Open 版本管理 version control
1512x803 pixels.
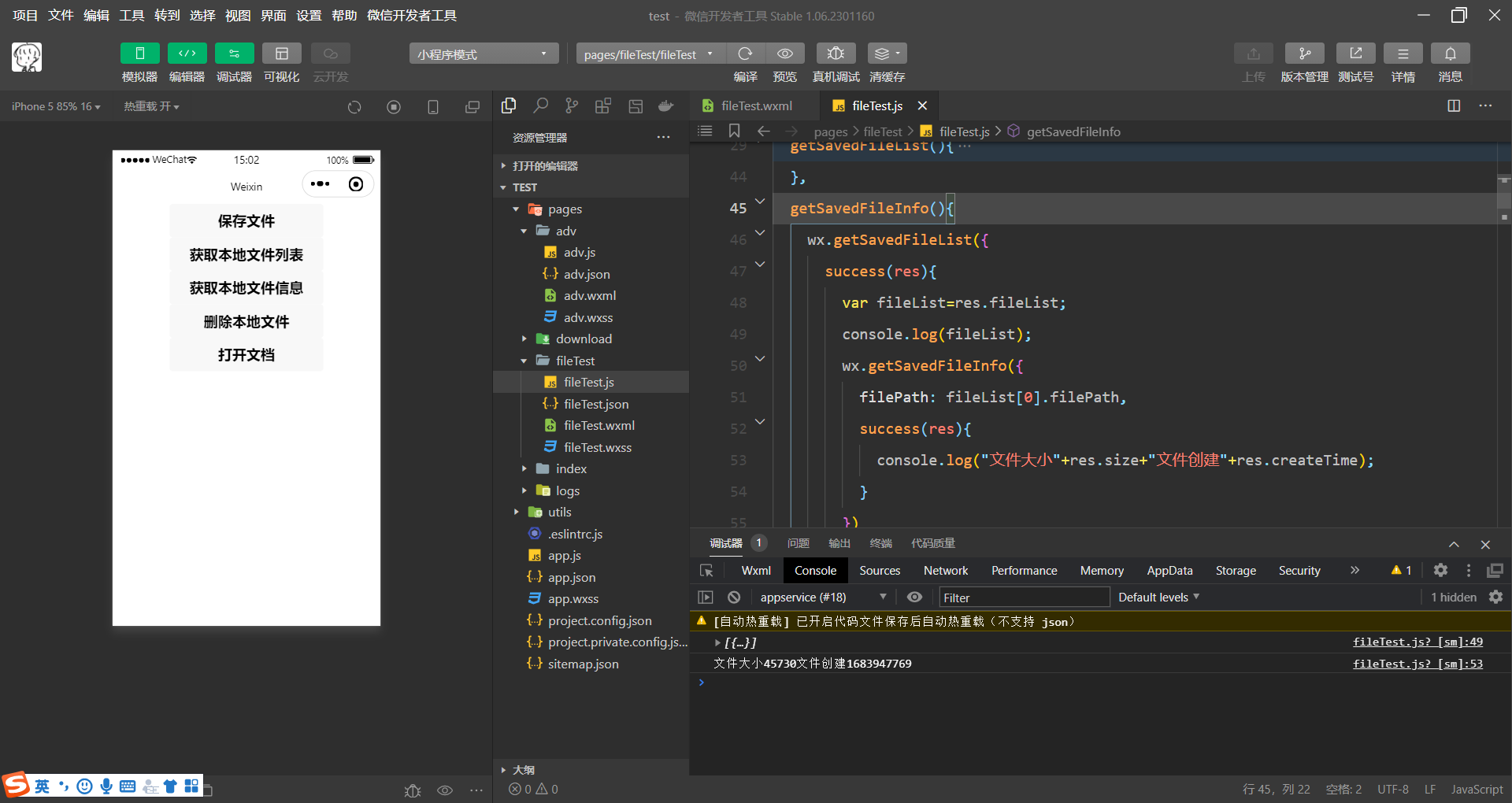(1304, 54)
